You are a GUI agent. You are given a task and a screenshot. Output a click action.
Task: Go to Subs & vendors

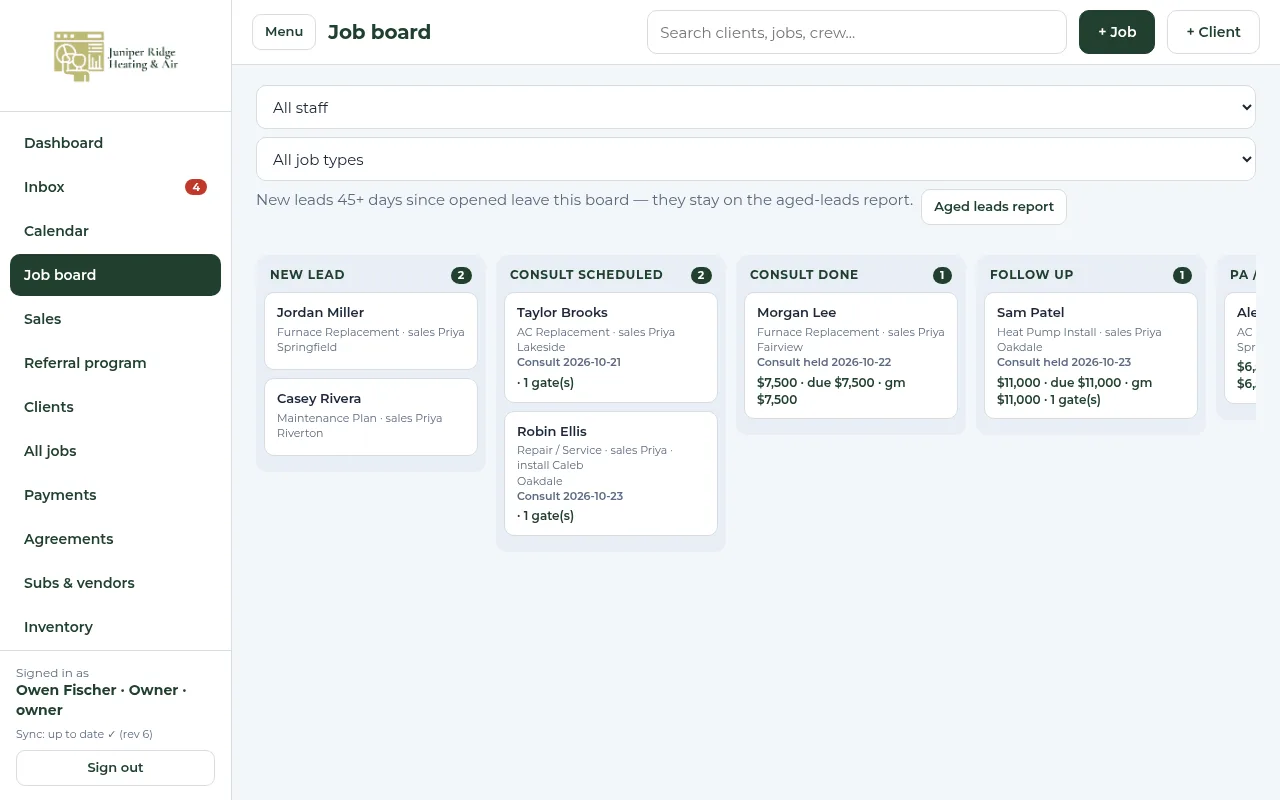[115, 583]
